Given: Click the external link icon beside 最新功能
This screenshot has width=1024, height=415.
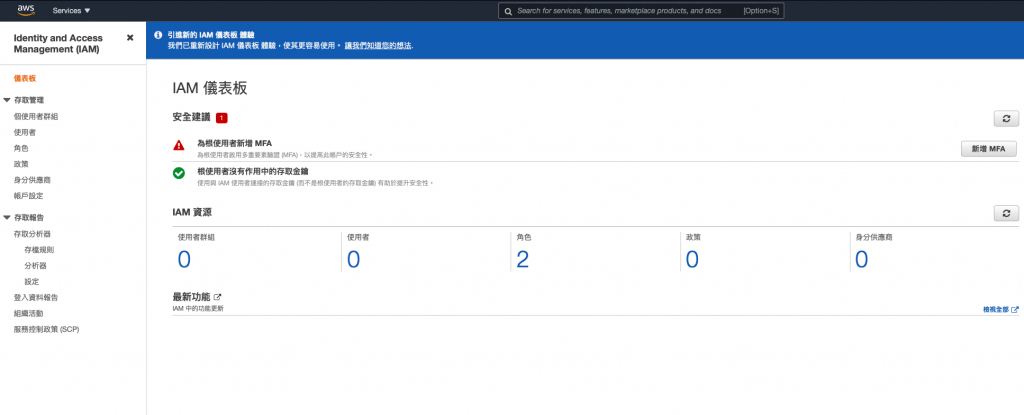Looking at the screenshot, I should pyautogui.click(x=218, y=297).
